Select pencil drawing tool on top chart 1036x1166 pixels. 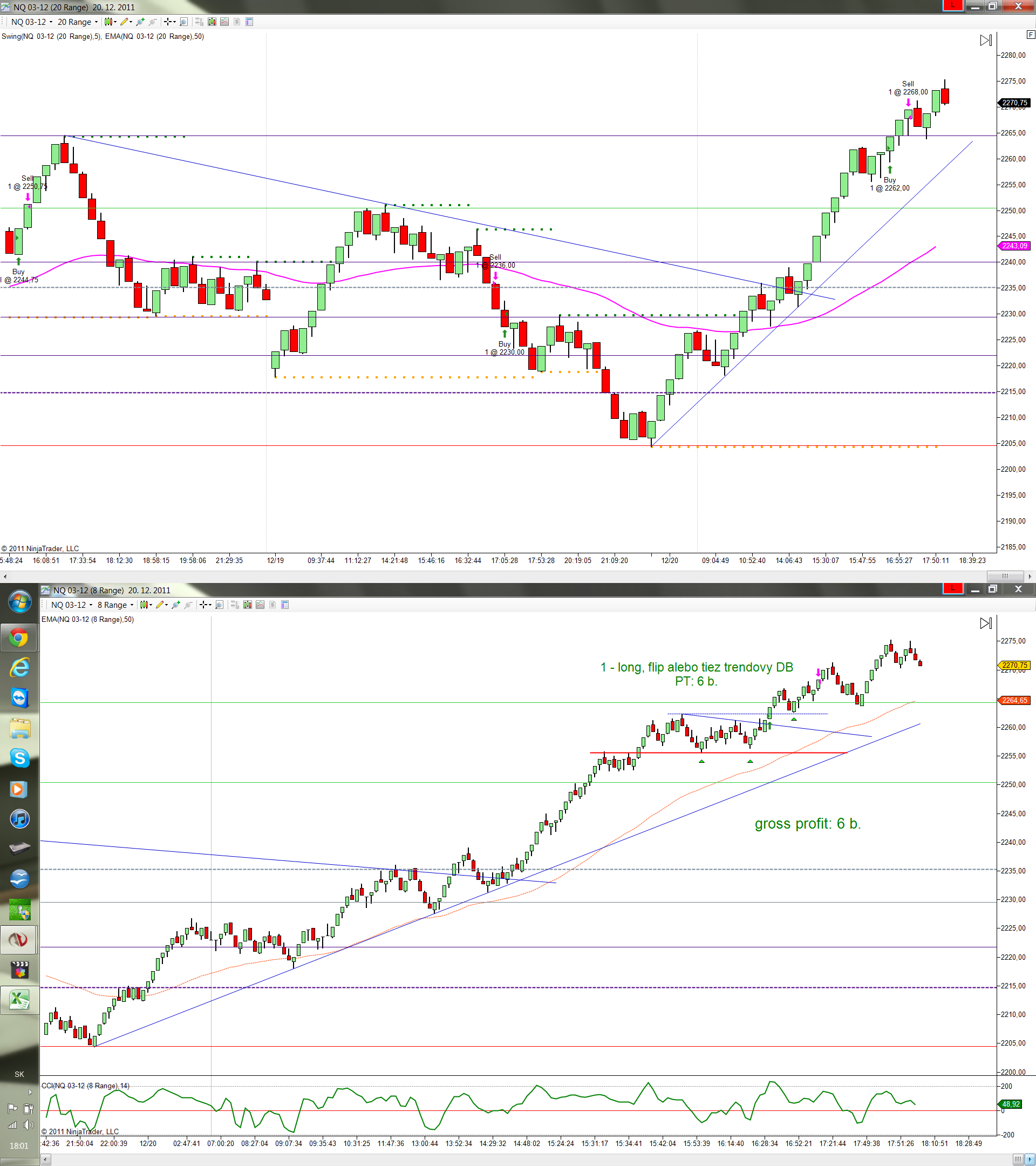124,22
